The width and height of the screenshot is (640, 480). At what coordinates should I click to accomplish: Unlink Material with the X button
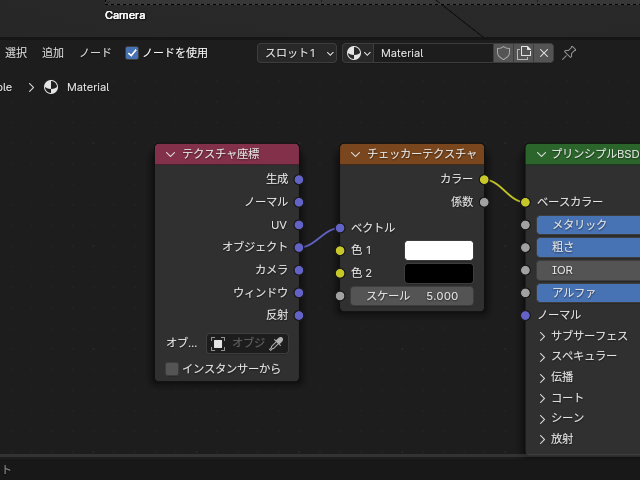click(544, 53)
